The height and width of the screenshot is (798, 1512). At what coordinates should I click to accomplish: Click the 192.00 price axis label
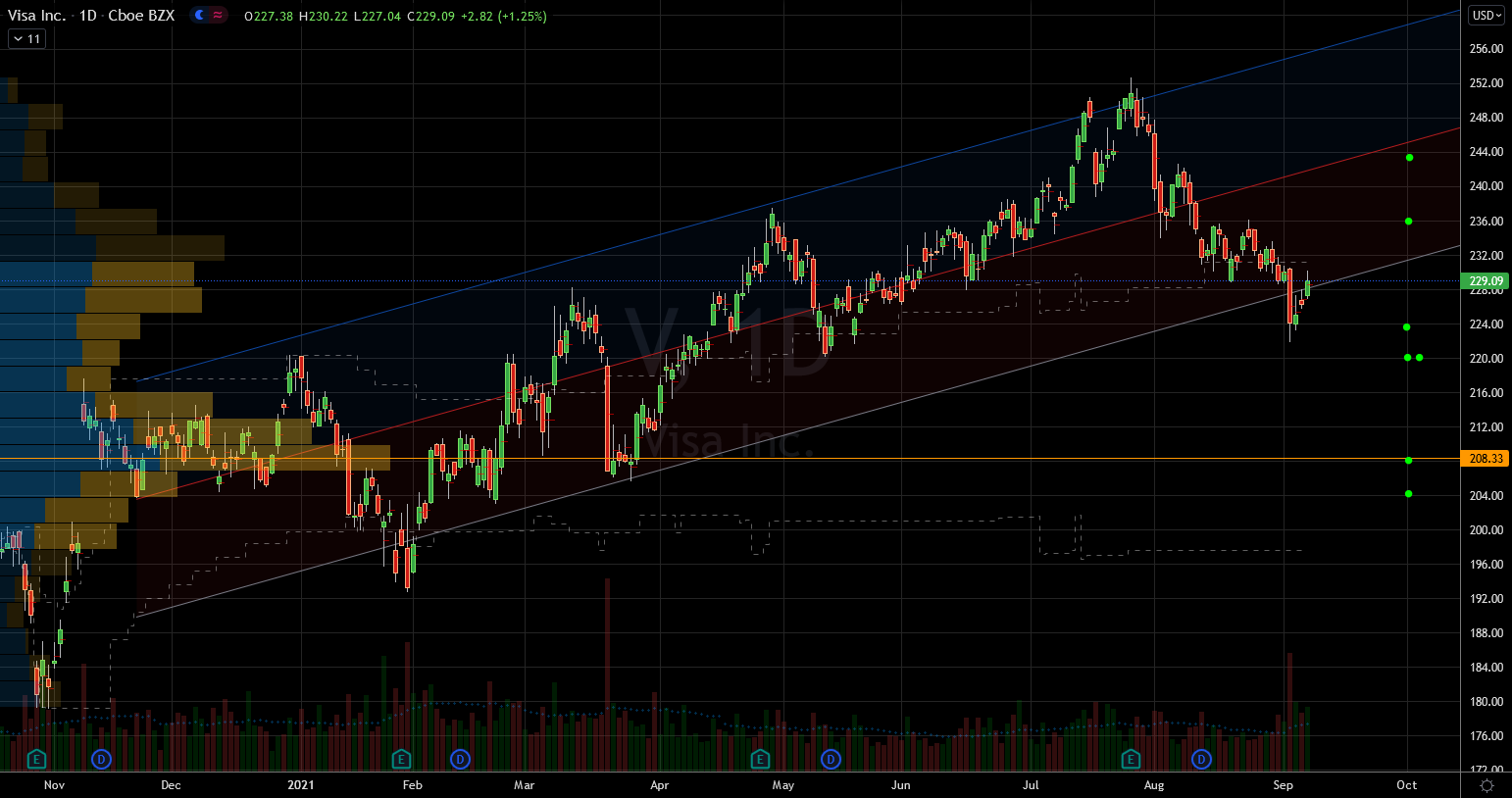click(x=1487, y=599)
